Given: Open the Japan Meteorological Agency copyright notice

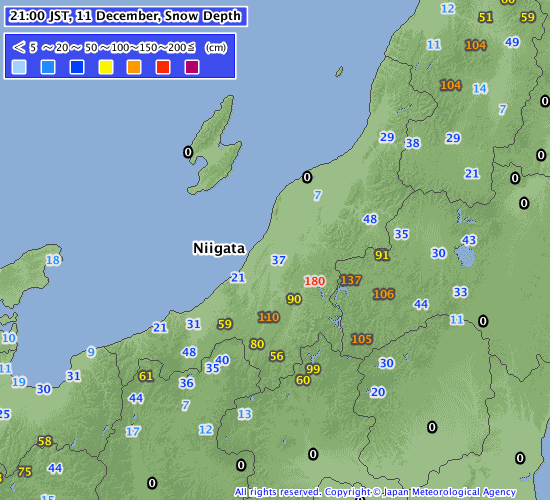Looking at the screenshot, I should pos(375,492).
